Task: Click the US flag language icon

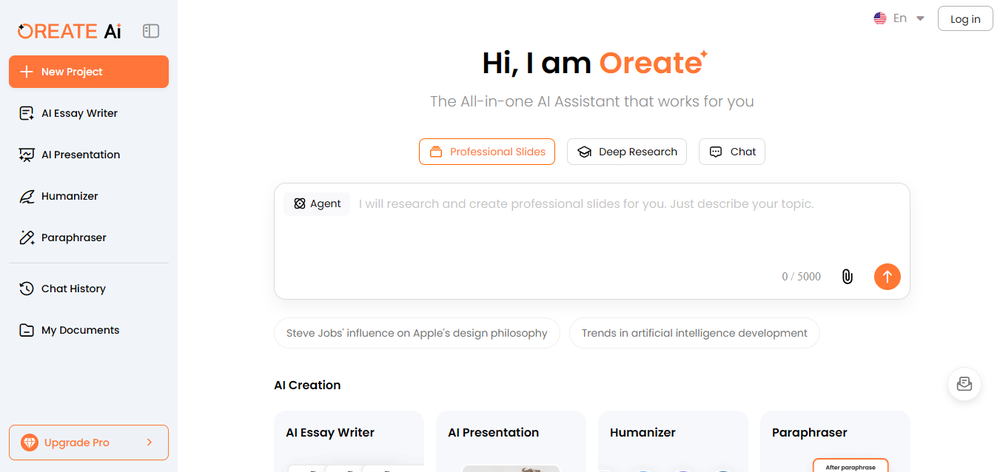Action: click(x=880, y=18)
